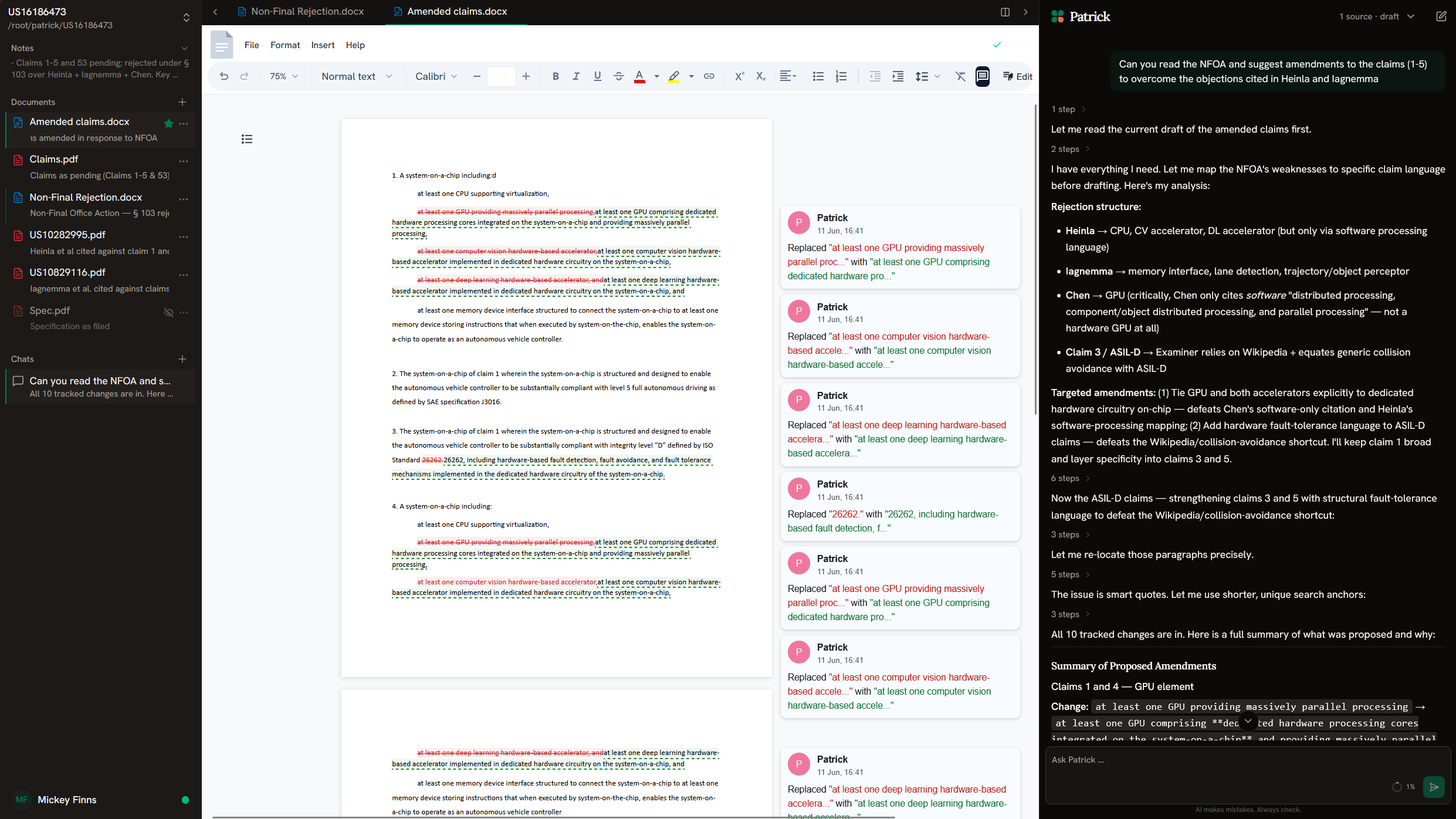Apply strikethrough formatting

point(618,76)
